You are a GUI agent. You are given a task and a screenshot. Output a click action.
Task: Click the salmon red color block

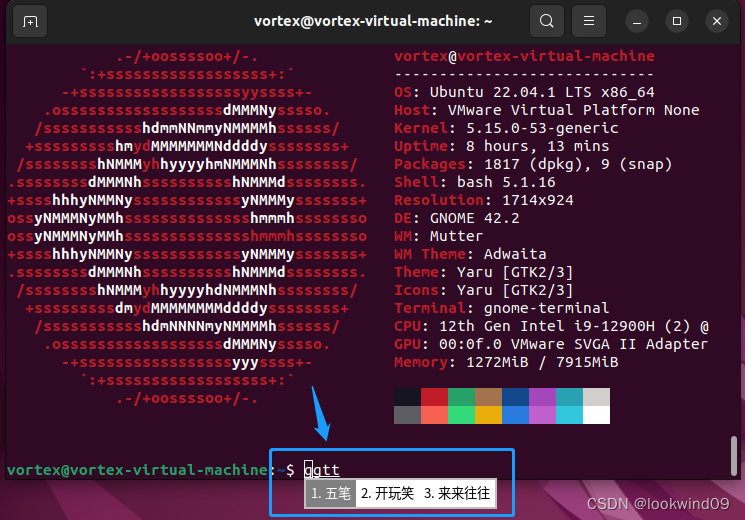click(x=434, y=415)
